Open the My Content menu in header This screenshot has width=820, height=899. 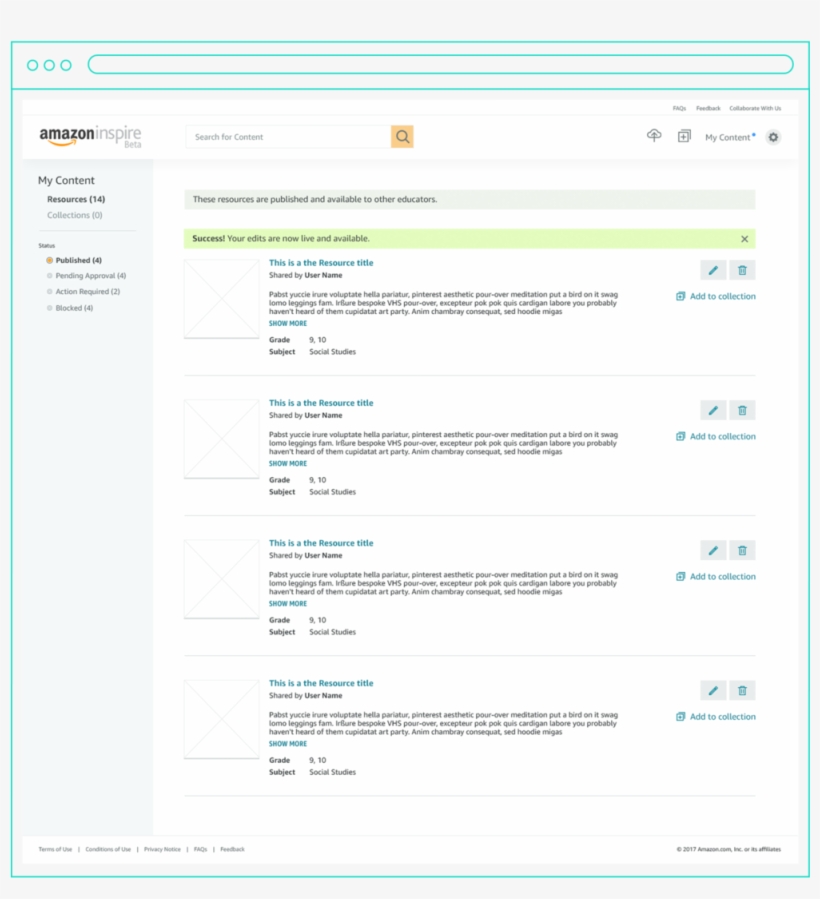[x=728, y=137]
